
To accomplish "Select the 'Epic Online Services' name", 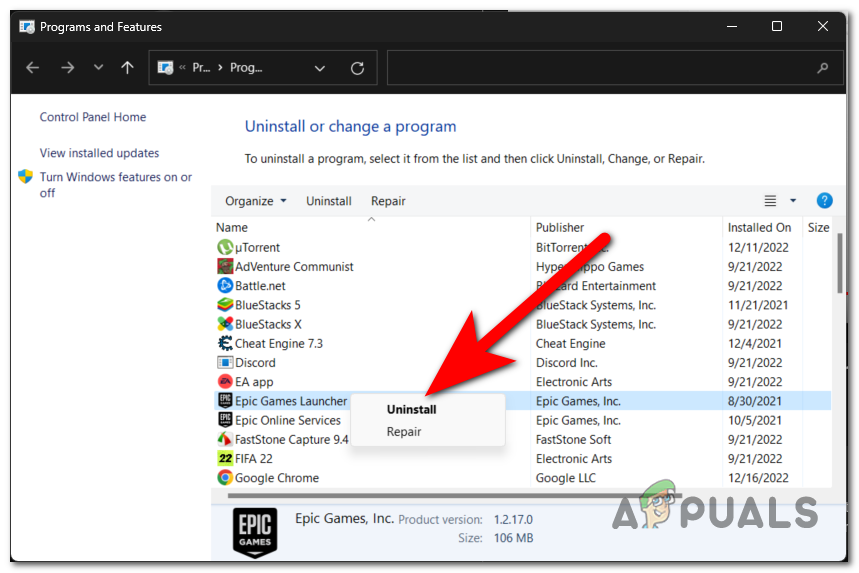I will click(288, 420).
